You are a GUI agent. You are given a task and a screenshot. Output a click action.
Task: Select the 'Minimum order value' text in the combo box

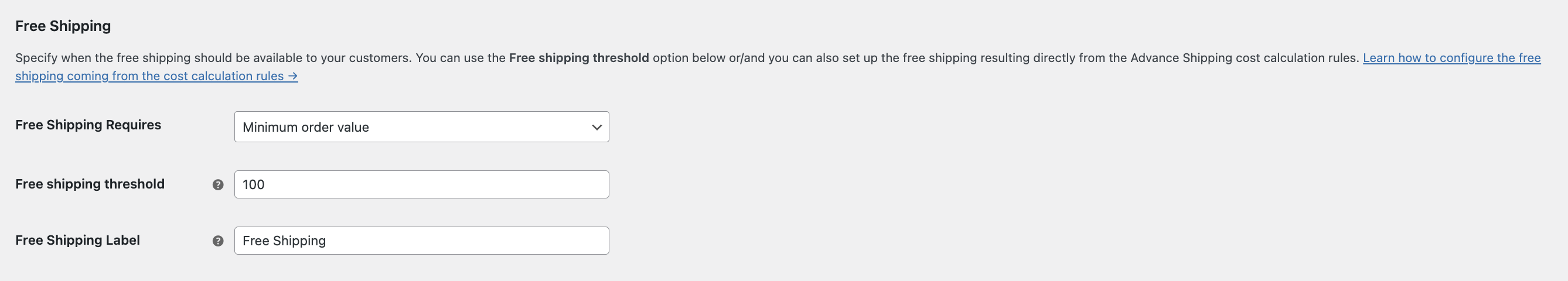pyautogui.click(x=305, y=127)
